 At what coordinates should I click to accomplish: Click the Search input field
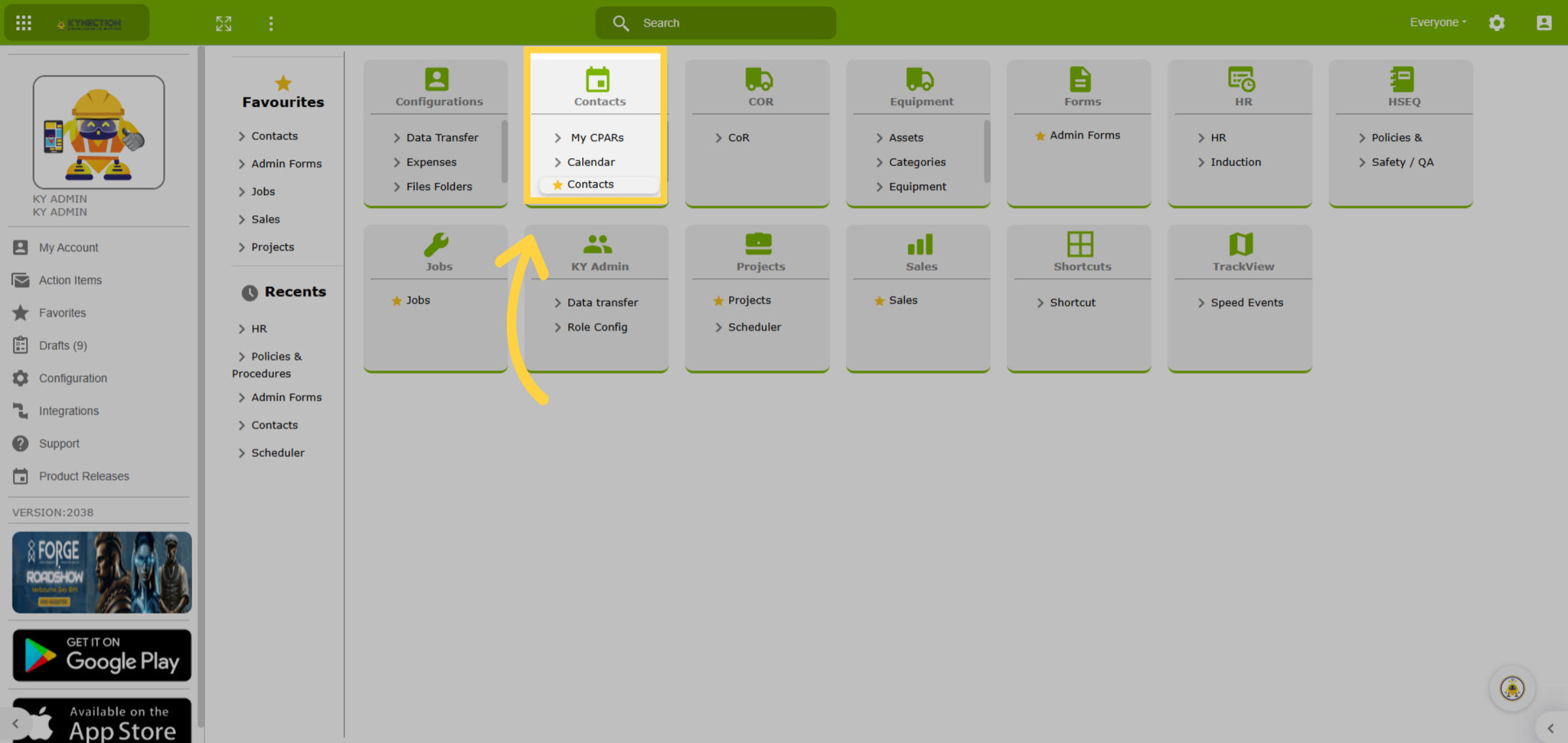click(x=715, y=23)
